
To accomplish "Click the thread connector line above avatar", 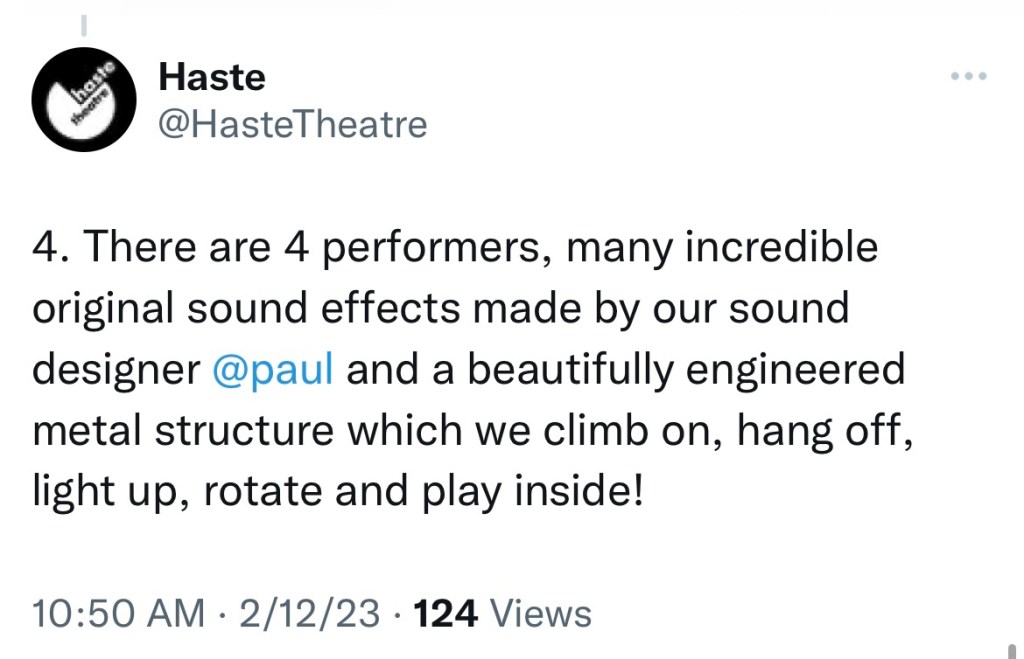I will [84, 21].
